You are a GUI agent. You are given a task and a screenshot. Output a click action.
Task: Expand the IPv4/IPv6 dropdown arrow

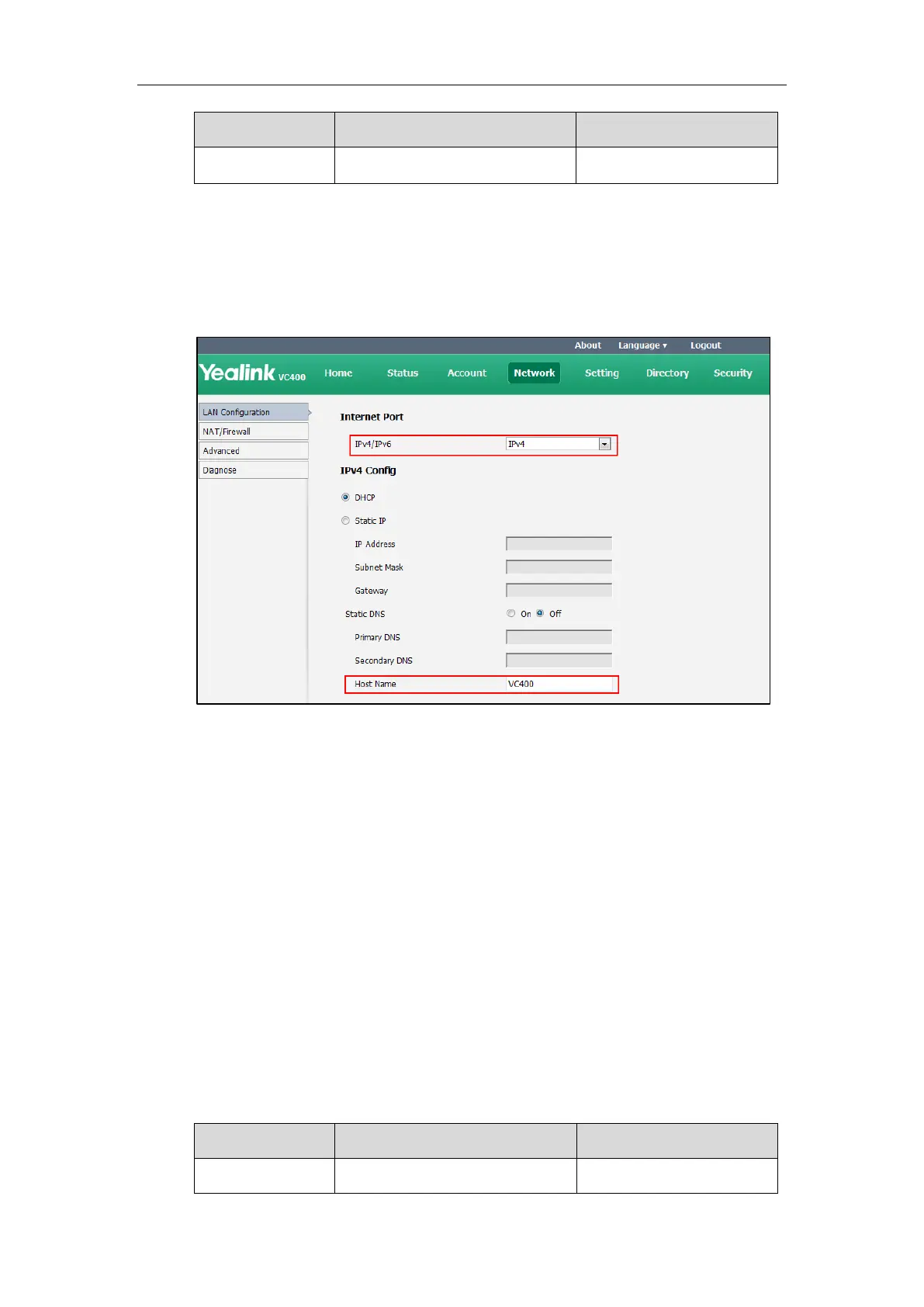tap(605, 445)
